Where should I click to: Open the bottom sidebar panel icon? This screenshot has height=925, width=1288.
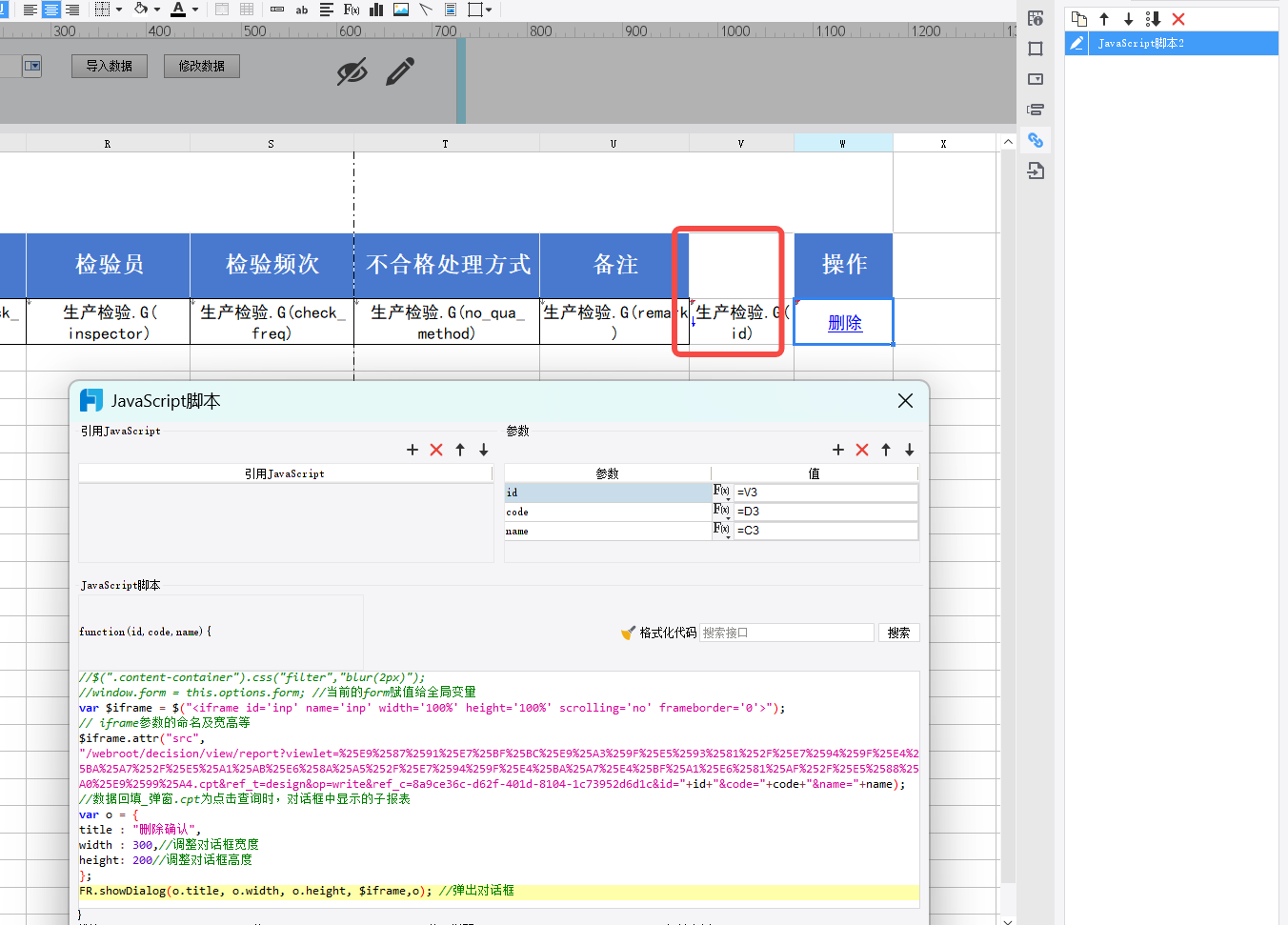click(1036, 171)
